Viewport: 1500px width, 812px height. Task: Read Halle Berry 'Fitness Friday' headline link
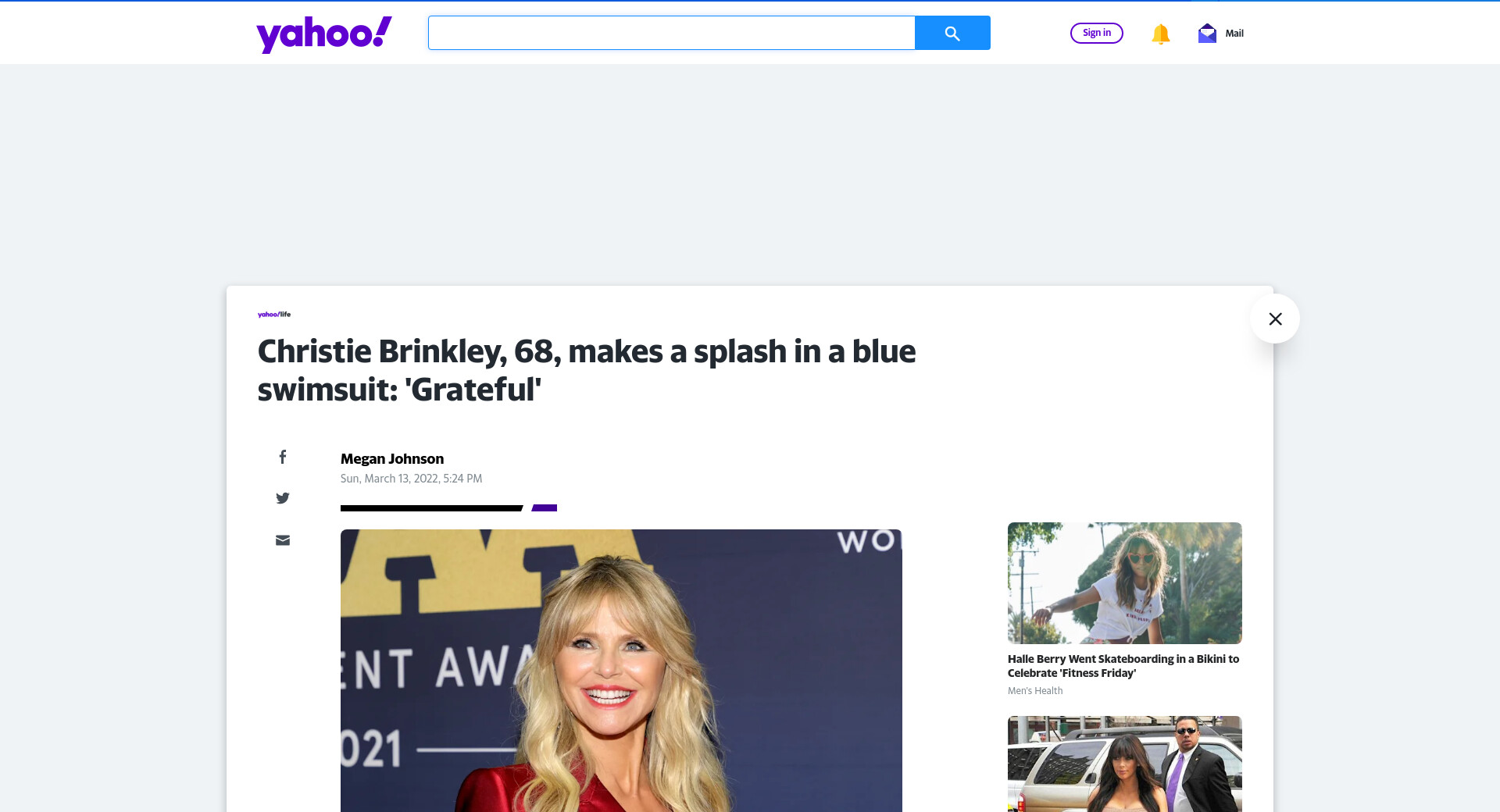coord(1123,666)
